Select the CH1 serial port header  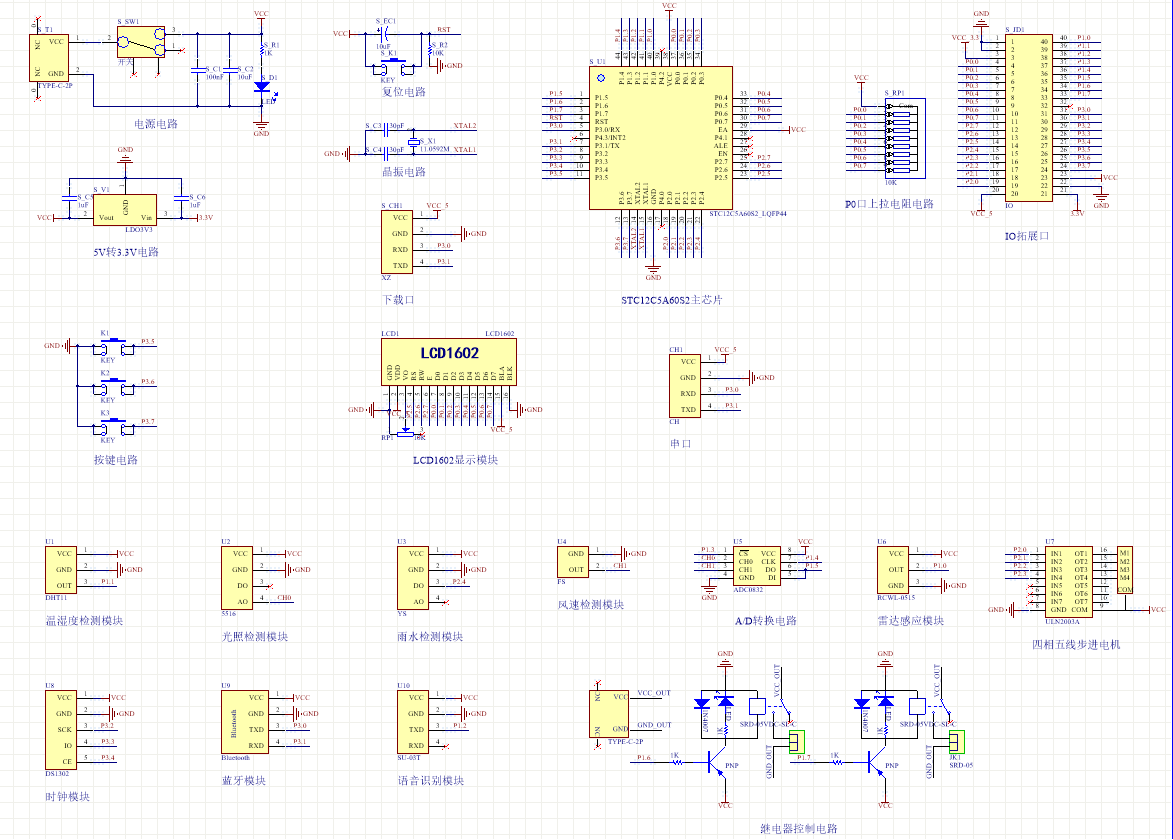click(685, 386)
